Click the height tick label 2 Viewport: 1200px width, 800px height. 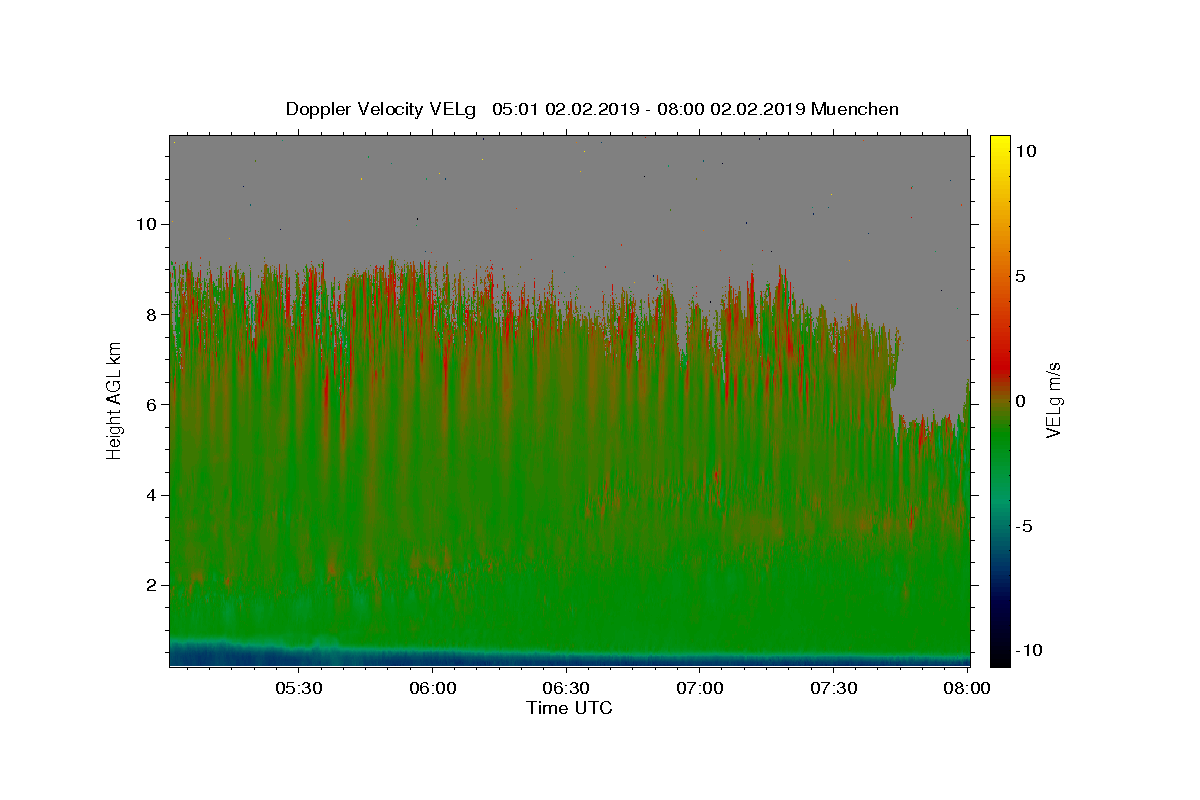tap(152, 585)
